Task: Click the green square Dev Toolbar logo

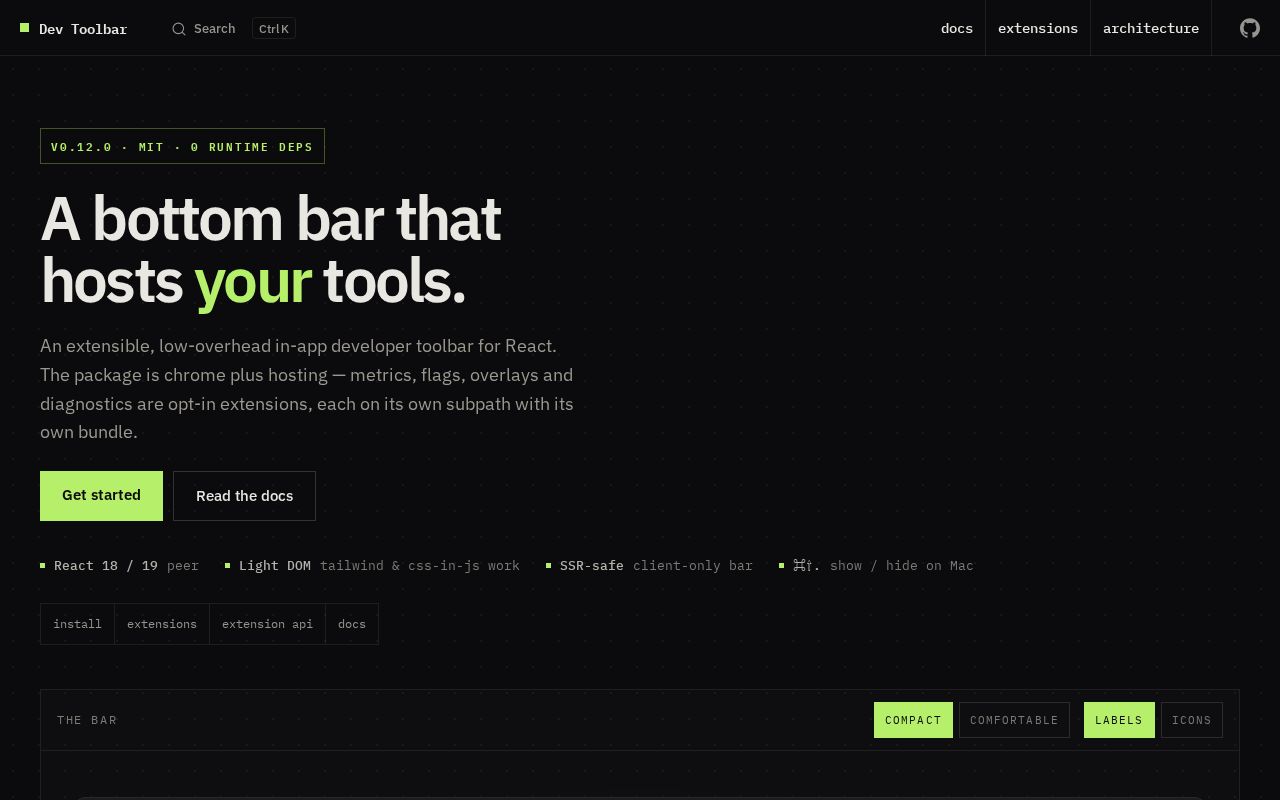Action: 24,28
